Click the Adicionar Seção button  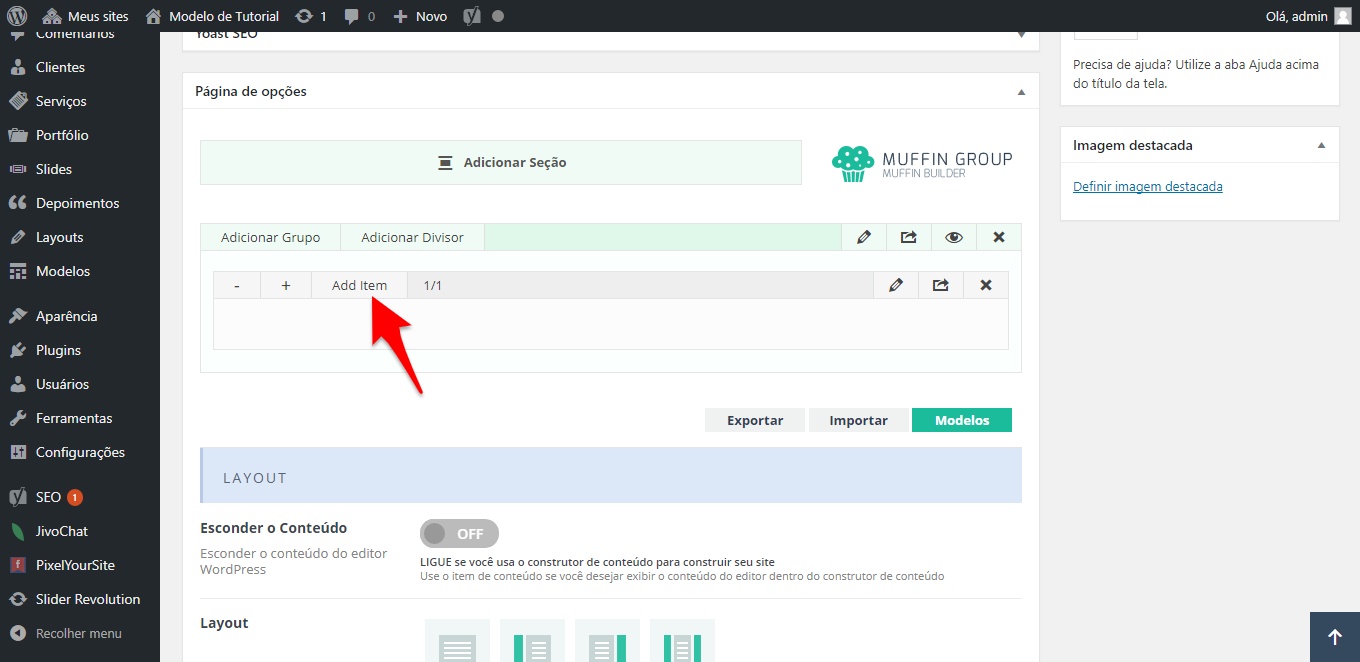point(501,162)
